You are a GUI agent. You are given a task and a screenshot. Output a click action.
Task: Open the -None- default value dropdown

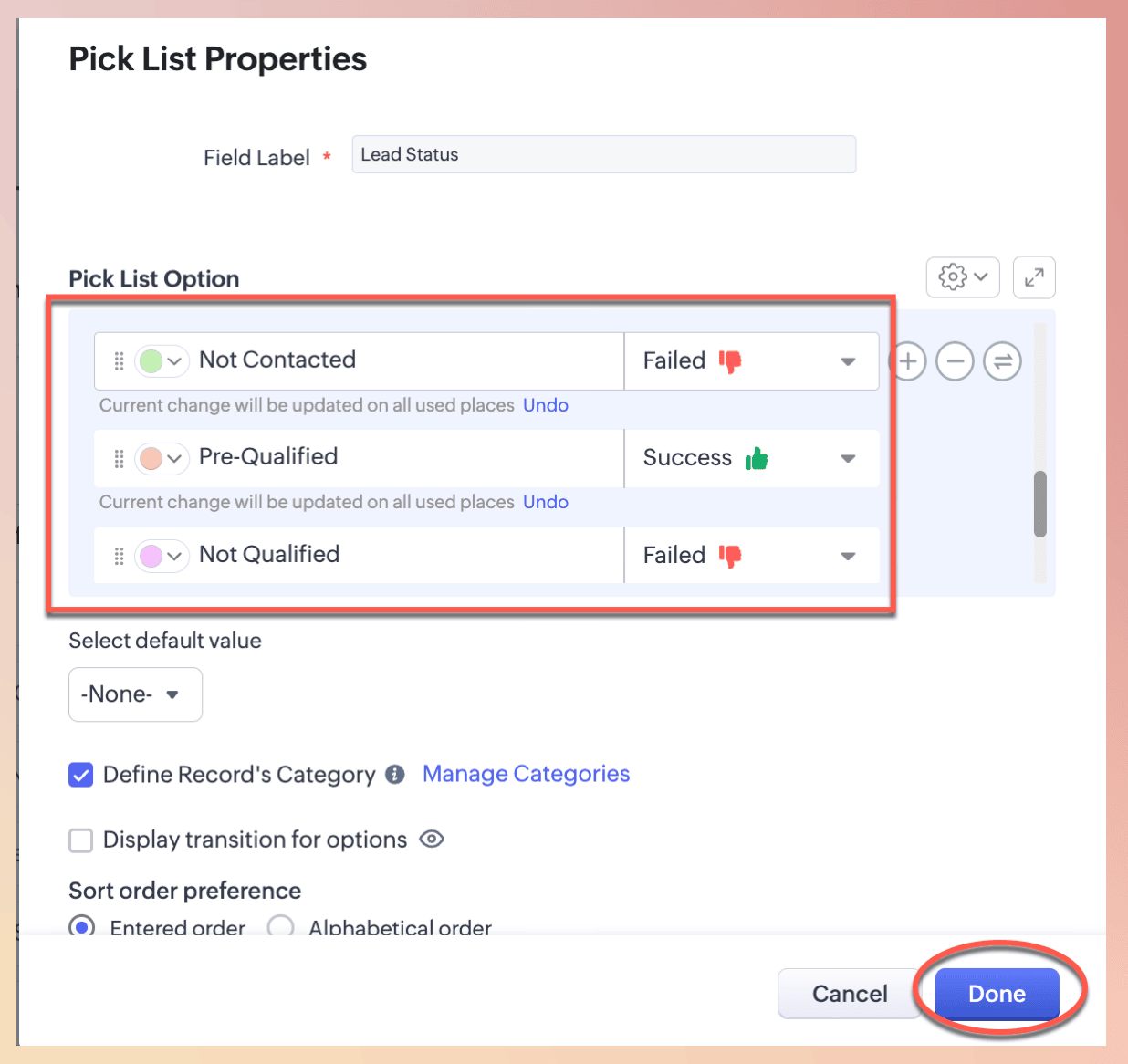click(135, 694)
